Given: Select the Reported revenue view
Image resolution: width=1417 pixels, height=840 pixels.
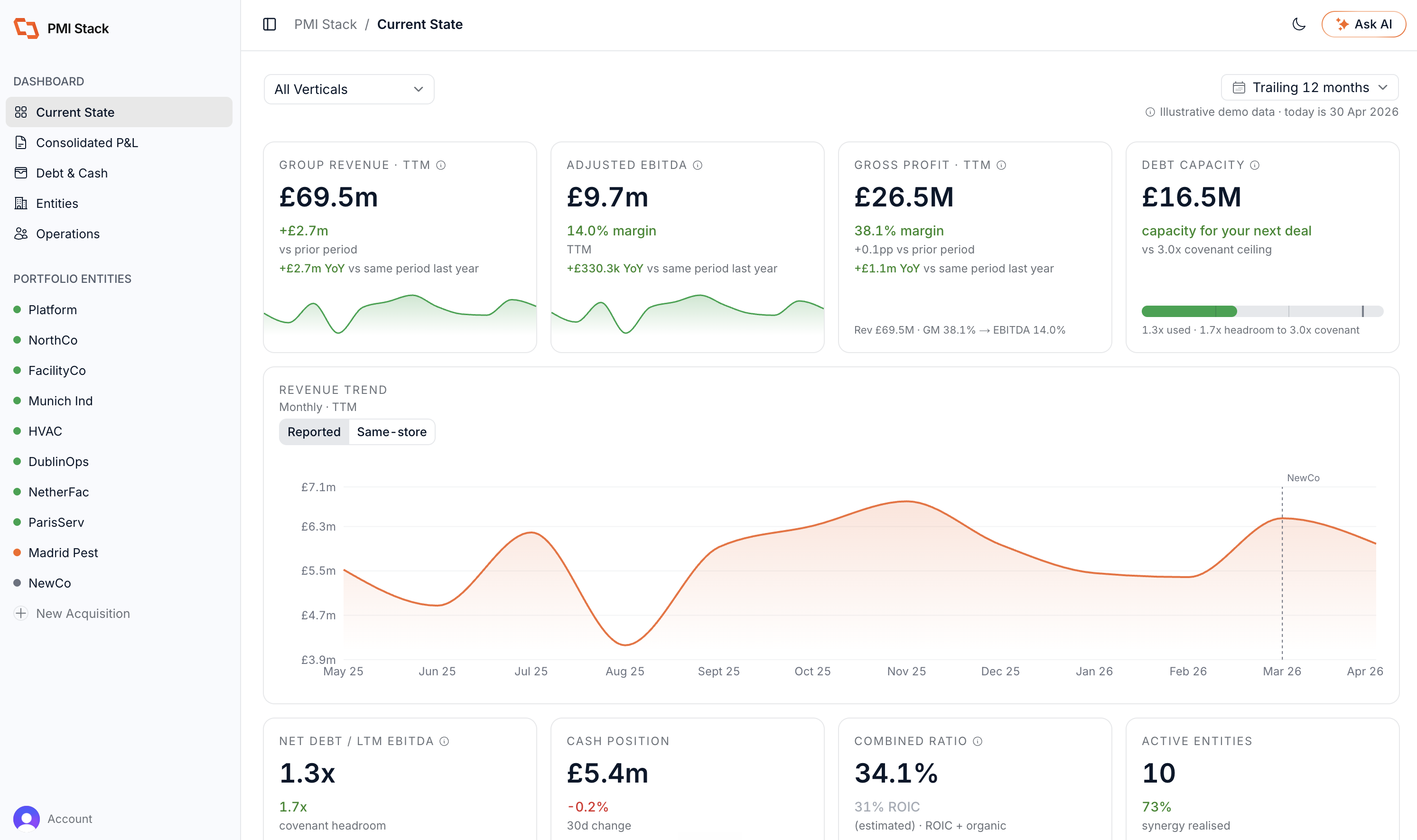Looking at the screenshot, I should tap(314, 432).
